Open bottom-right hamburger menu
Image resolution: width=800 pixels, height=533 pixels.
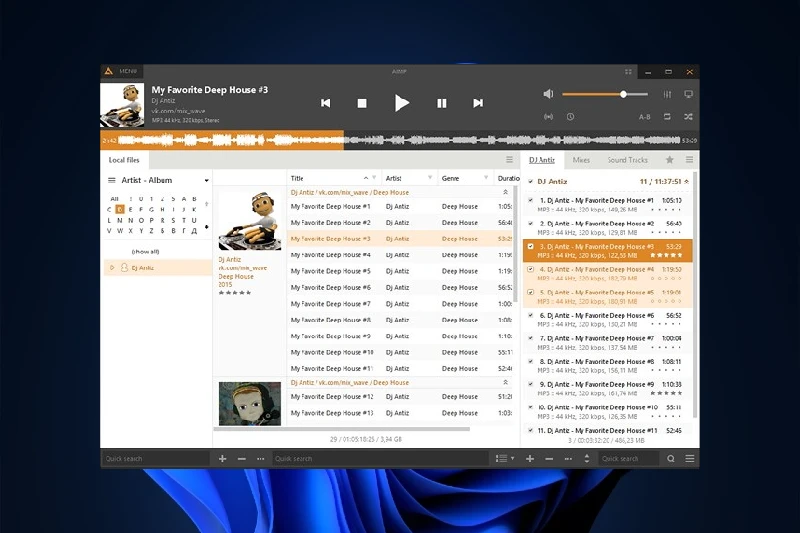[689, 459]
